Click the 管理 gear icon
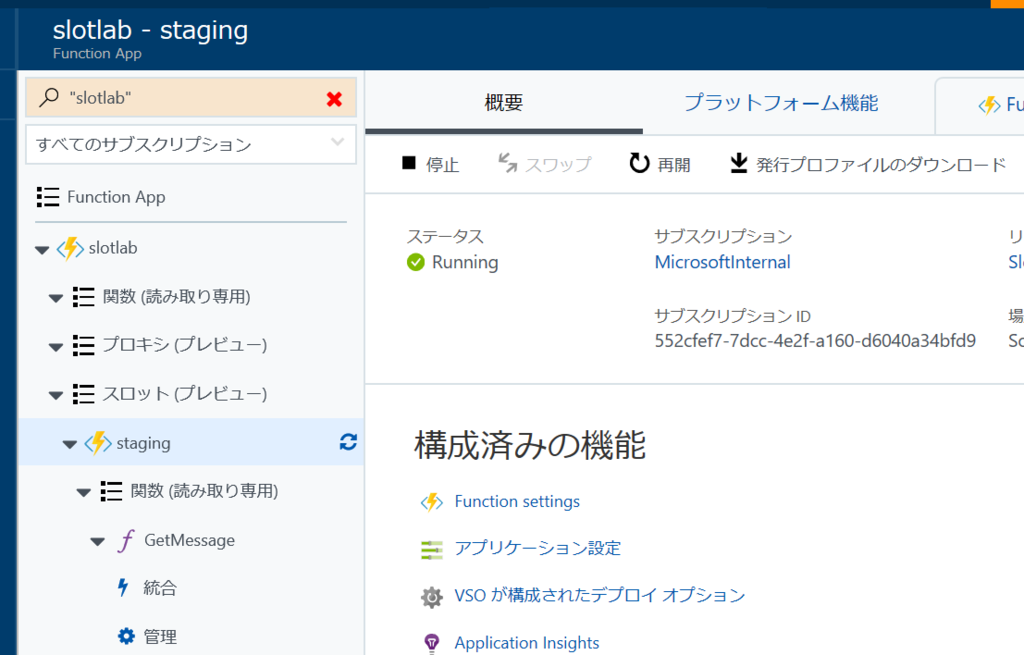Viewport: 1024px width, 655px height. point(126,636)
